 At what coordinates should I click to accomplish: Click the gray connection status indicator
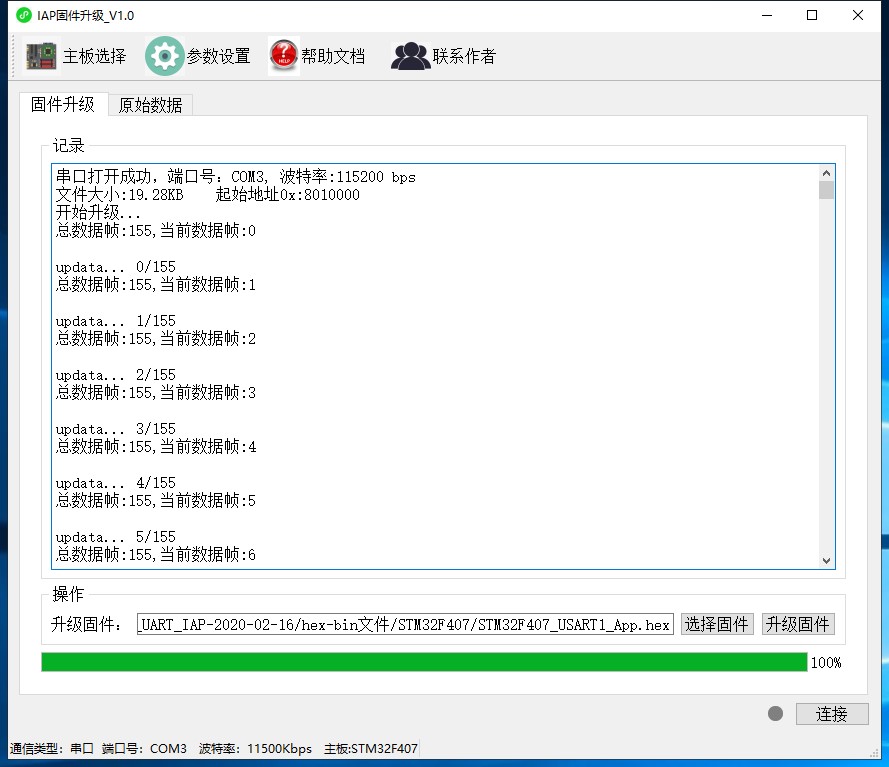775,714
